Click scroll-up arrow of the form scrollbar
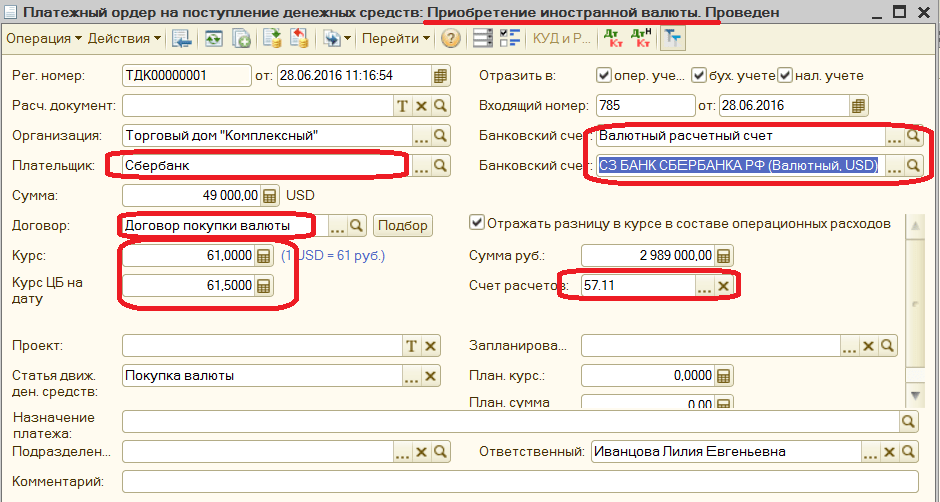This screenshot has width=940, height=502. pos(915,226)
